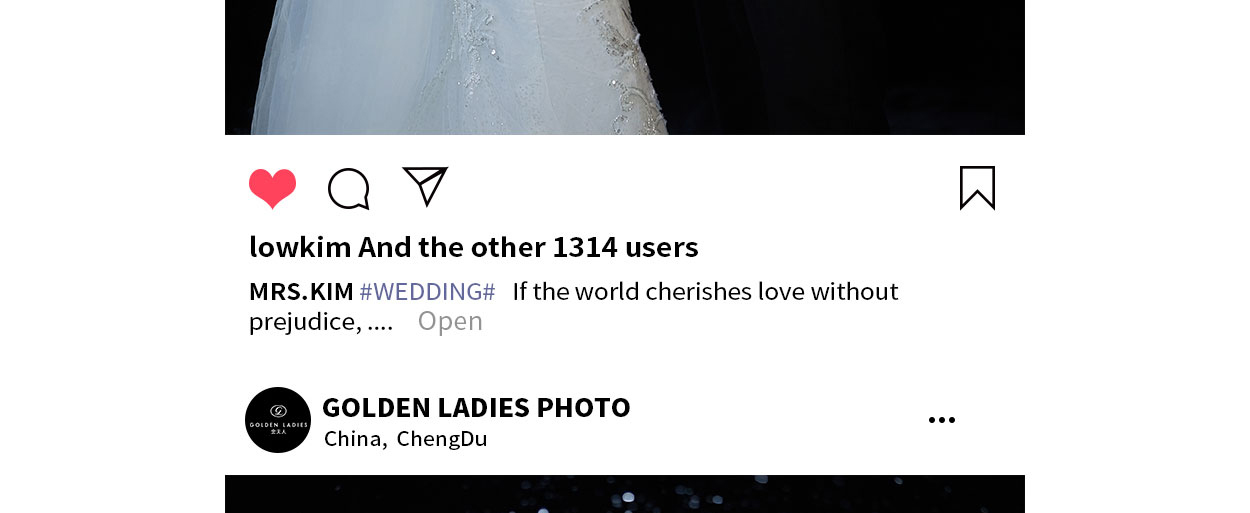Share the post with the paper plane icon
1250x513 pixels.
tap(425, 186)
